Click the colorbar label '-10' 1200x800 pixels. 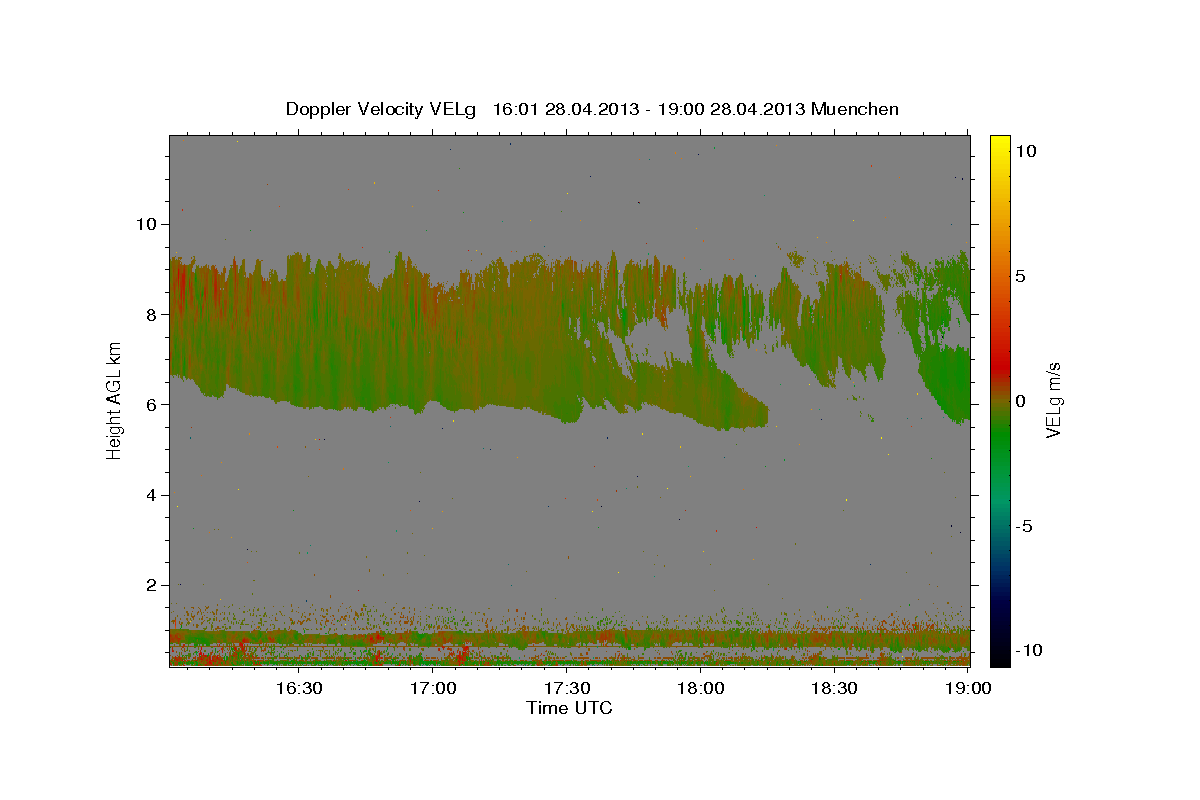(x=1028, y=650)
